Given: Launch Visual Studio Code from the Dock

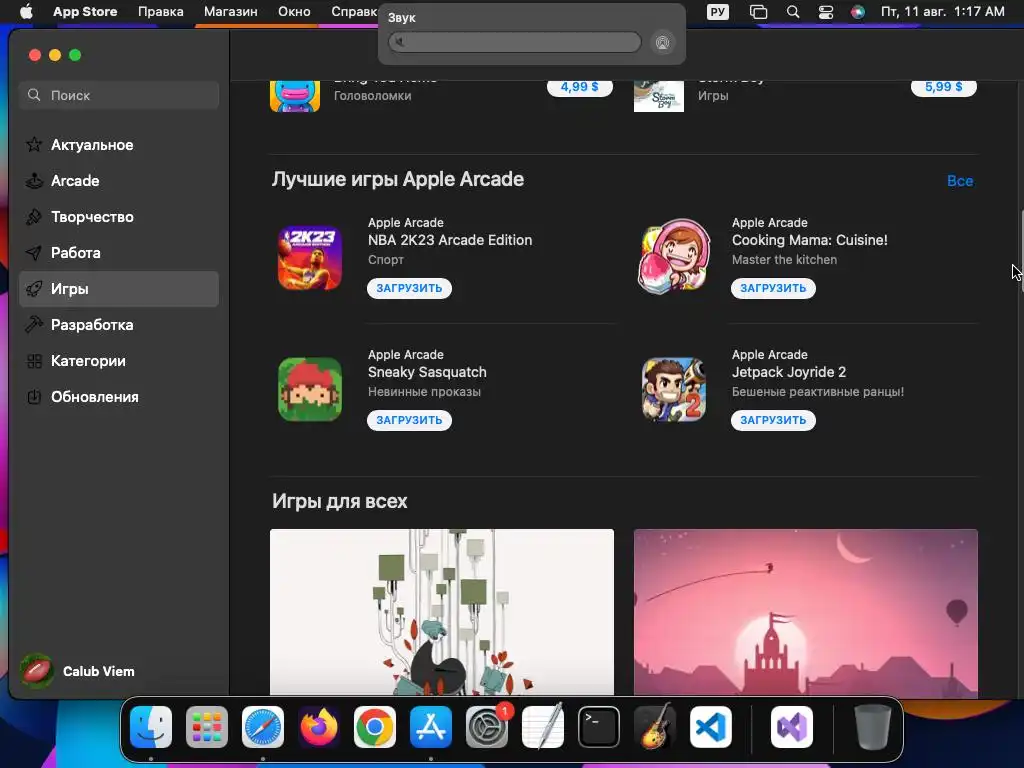Looking at the screenshot, I should [711, 727].
